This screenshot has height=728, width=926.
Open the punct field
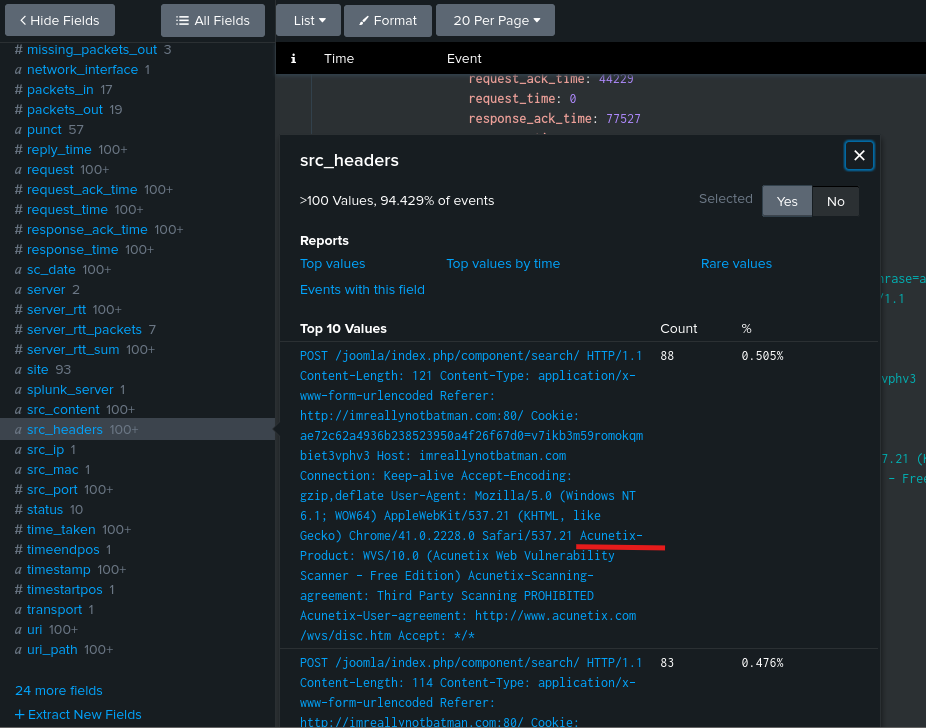44,130
